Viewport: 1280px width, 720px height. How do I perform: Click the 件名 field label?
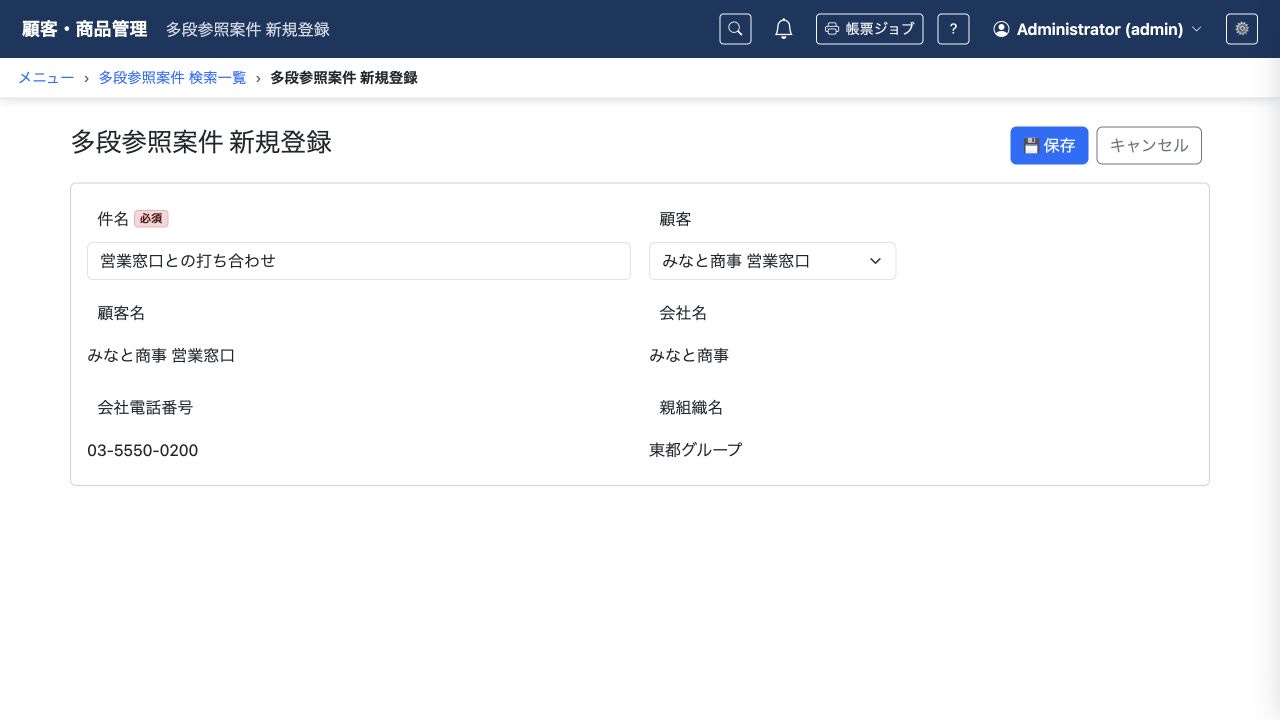point(113,219)
